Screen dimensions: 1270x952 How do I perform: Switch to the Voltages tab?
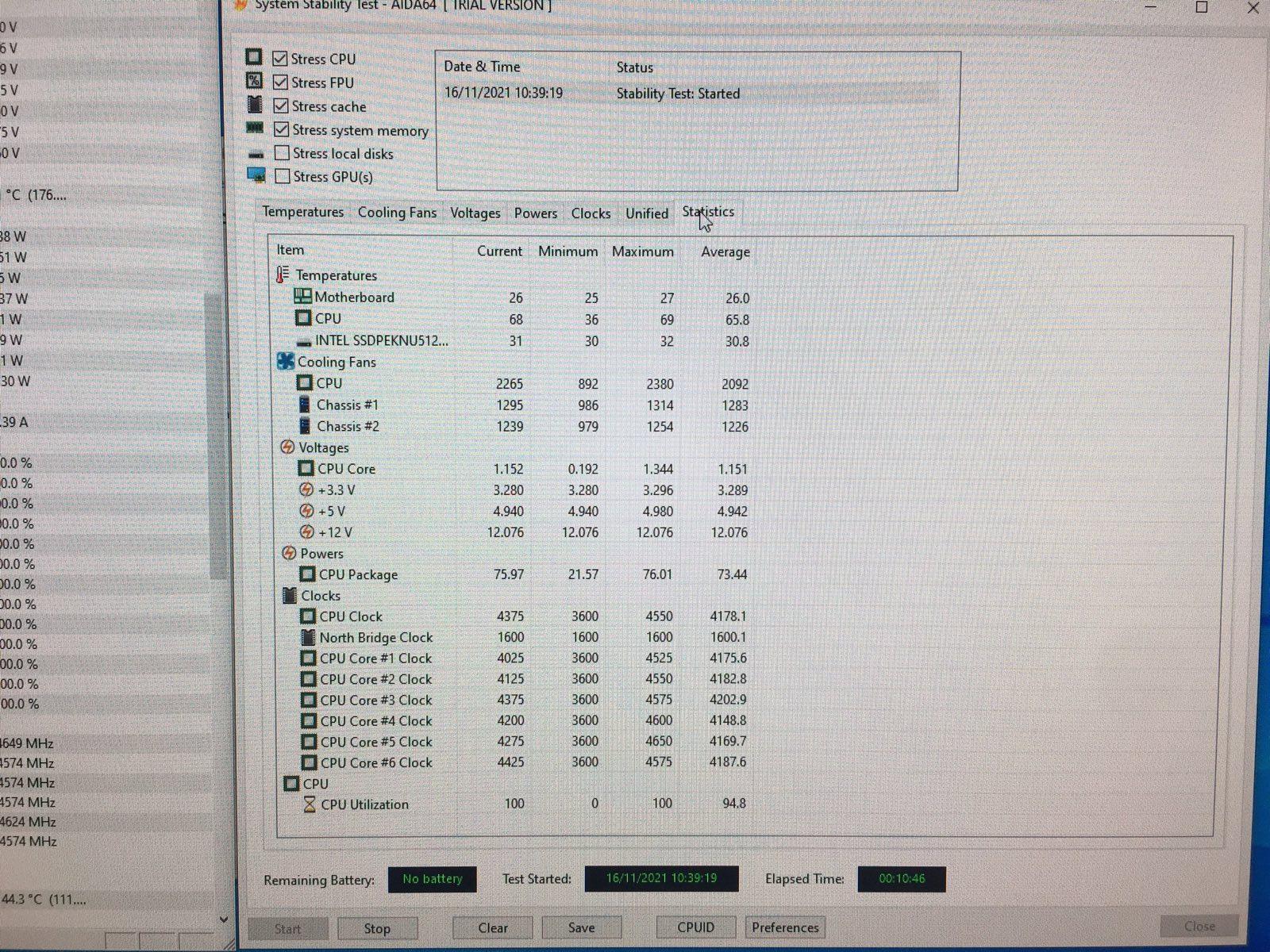click(x=475, y=213)
